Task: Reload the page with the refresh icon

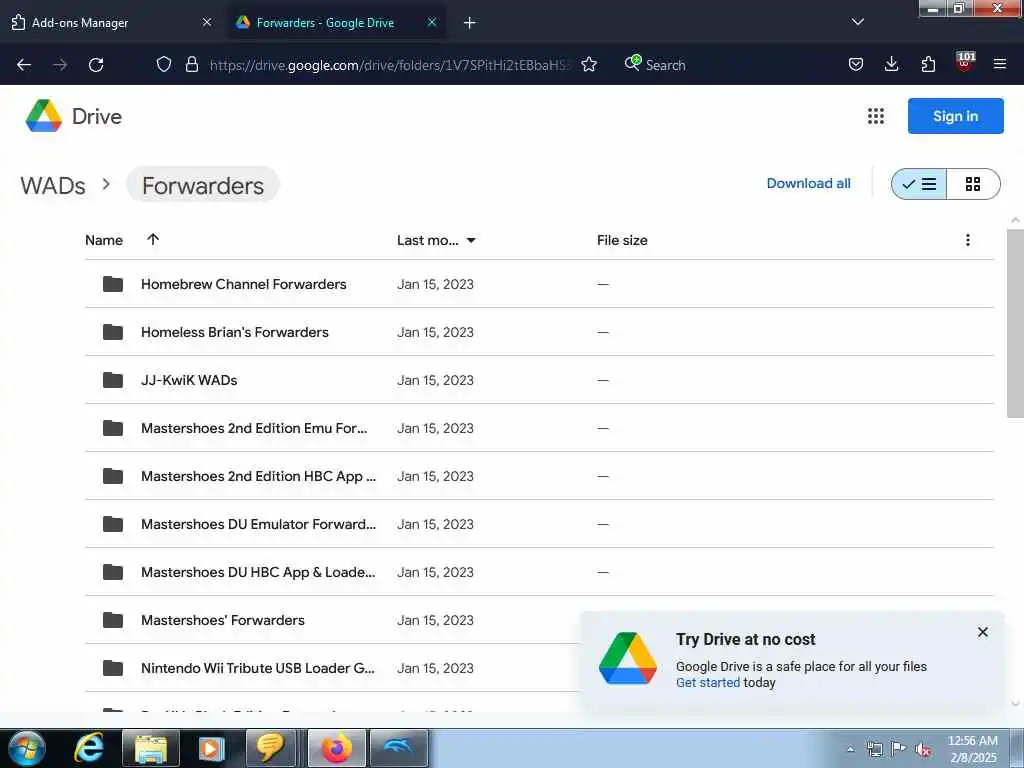Action: click(x=96, y=65)
